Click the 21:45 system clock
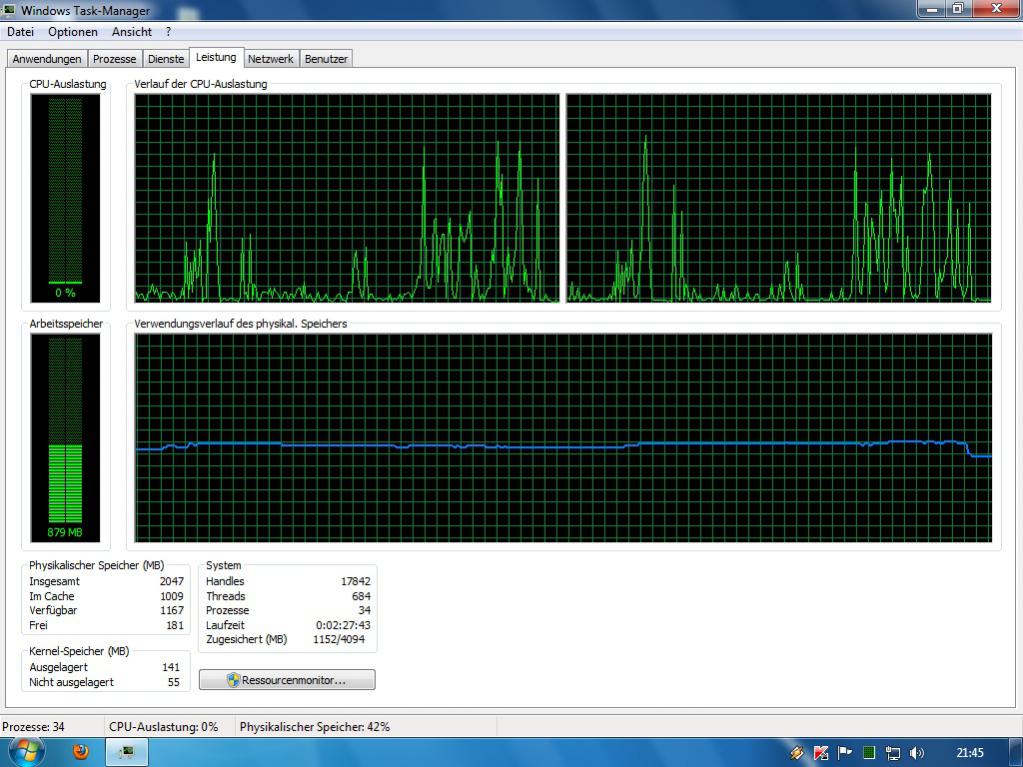 click(x=970, y=753)
